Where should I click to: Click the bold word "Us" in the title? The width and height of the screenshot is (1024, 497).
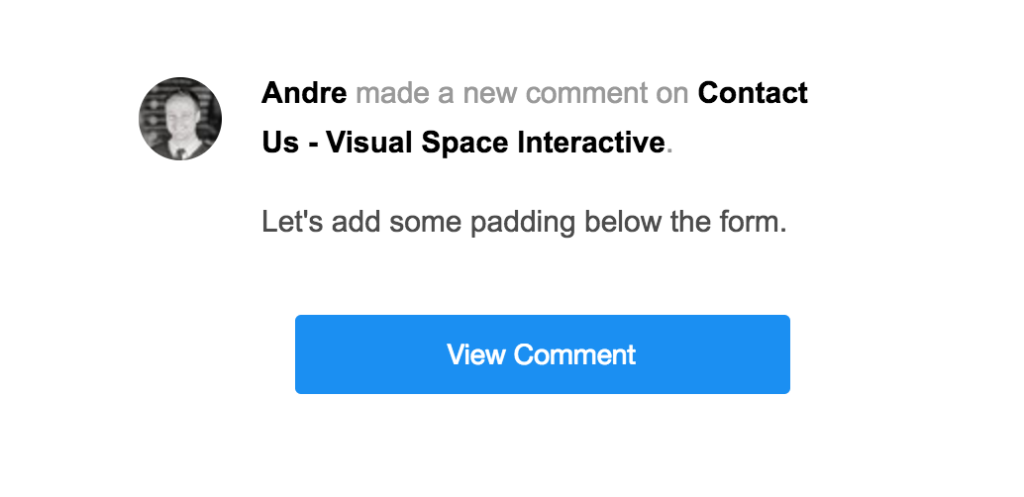(x=280, y=143)
